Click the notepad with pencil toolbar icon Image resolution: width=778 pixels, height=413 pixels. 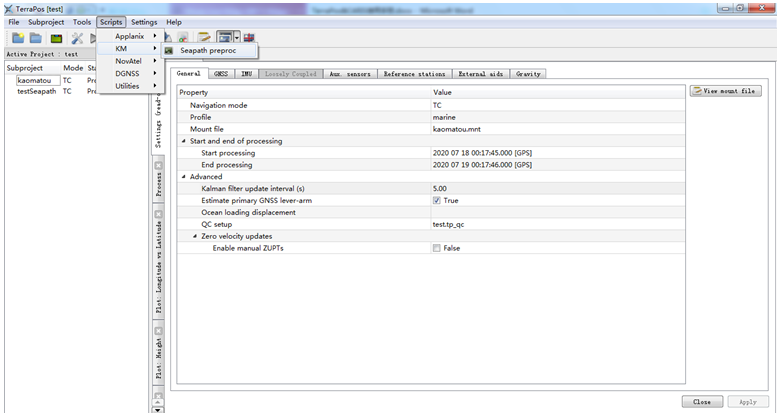click(x=203, y=38)
